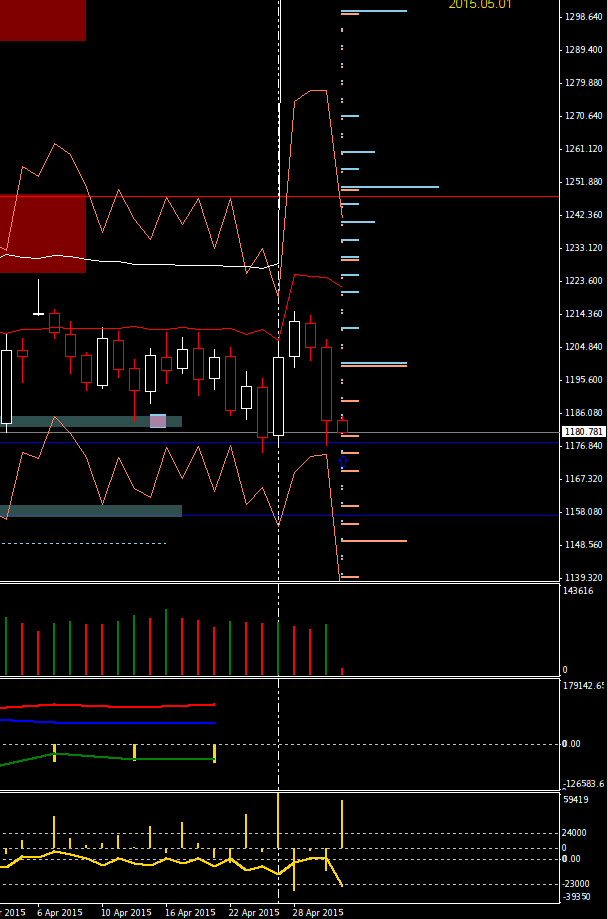Click price axis value 1167.320

pos(583,479)
